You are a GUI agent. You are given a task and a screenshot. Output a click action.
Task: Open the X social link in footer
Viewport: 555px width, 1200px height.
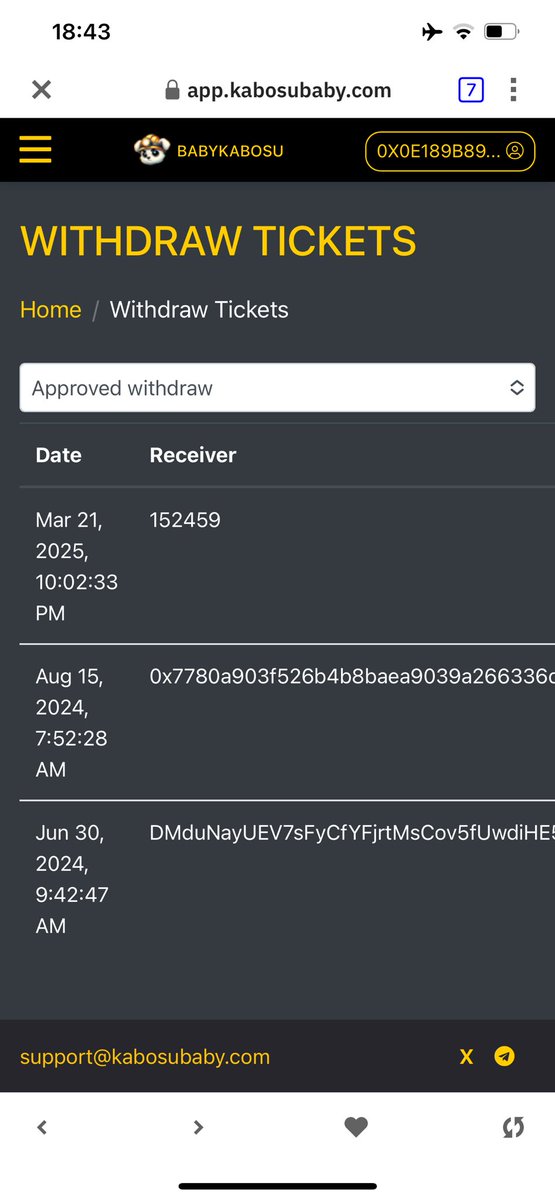[x=466, y=1057]
